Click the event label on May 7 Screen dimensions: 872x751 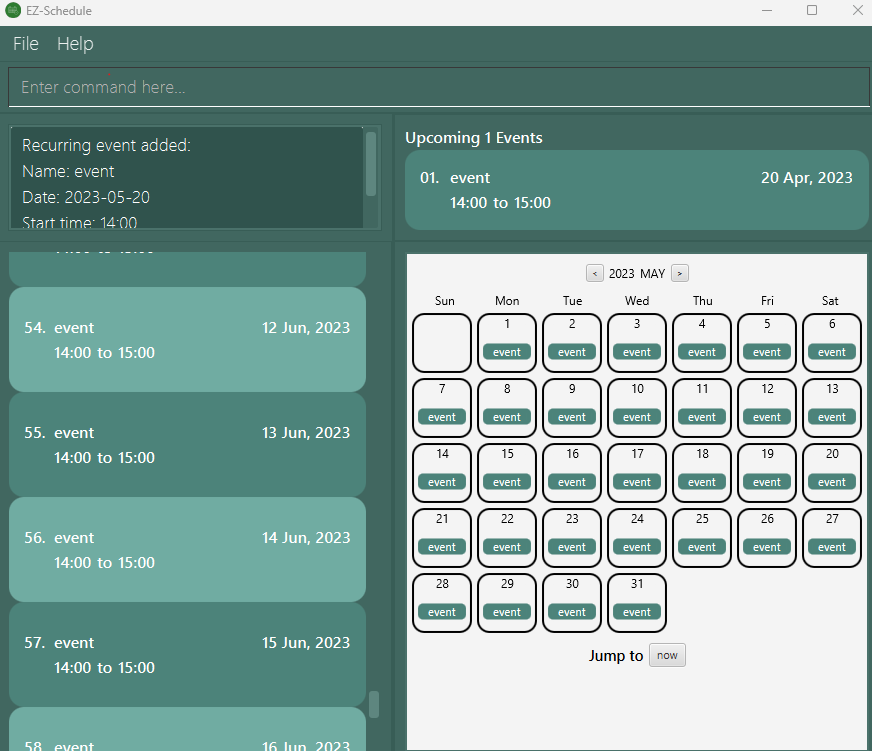442,417
